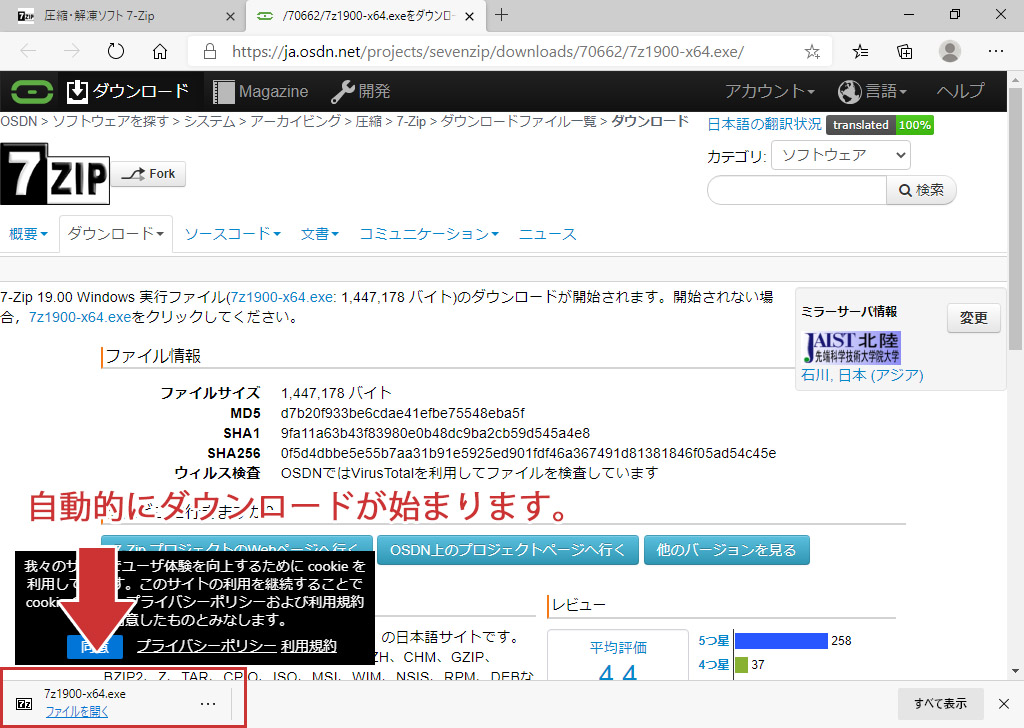1024x728 pixels.
Task: Switch to the 圧縮・解凍ソフト 7-Zip tab
Action: (x=123, y=16)
